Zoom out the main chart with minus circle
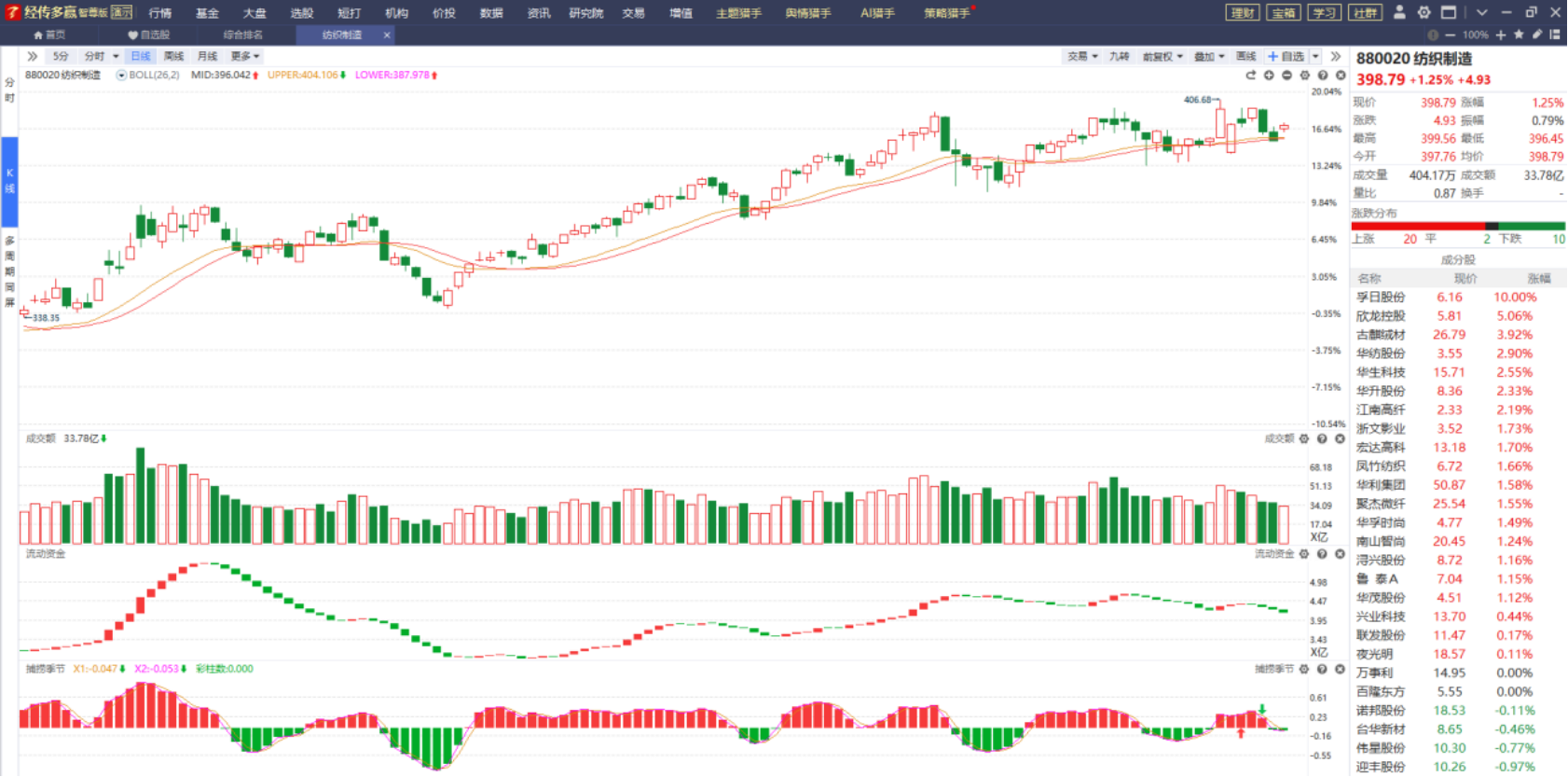 click(x=1286, y=76)
